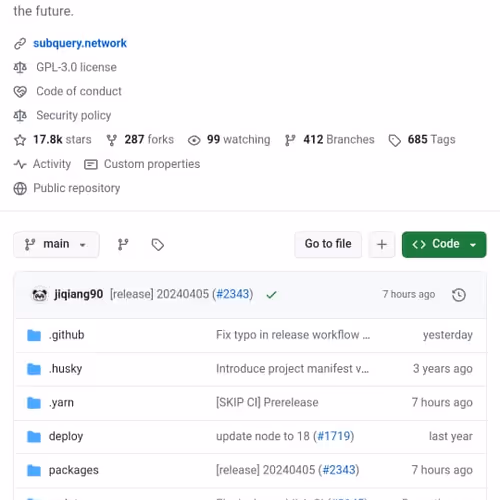Open the main branch selector dropdown
500x500 pixels.
point(56,244)
